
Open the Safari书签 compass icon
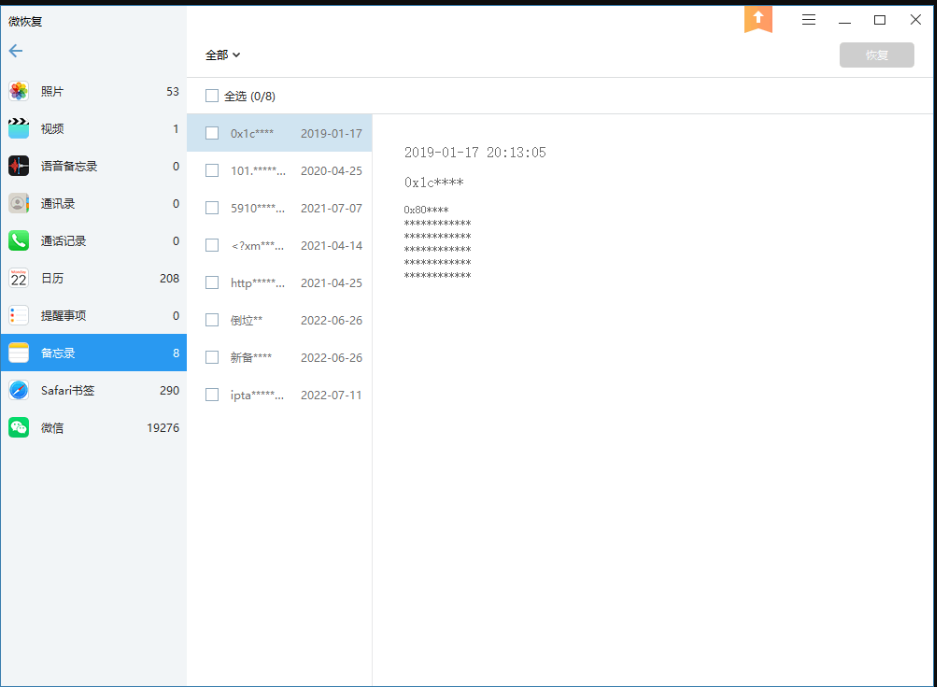19,390
